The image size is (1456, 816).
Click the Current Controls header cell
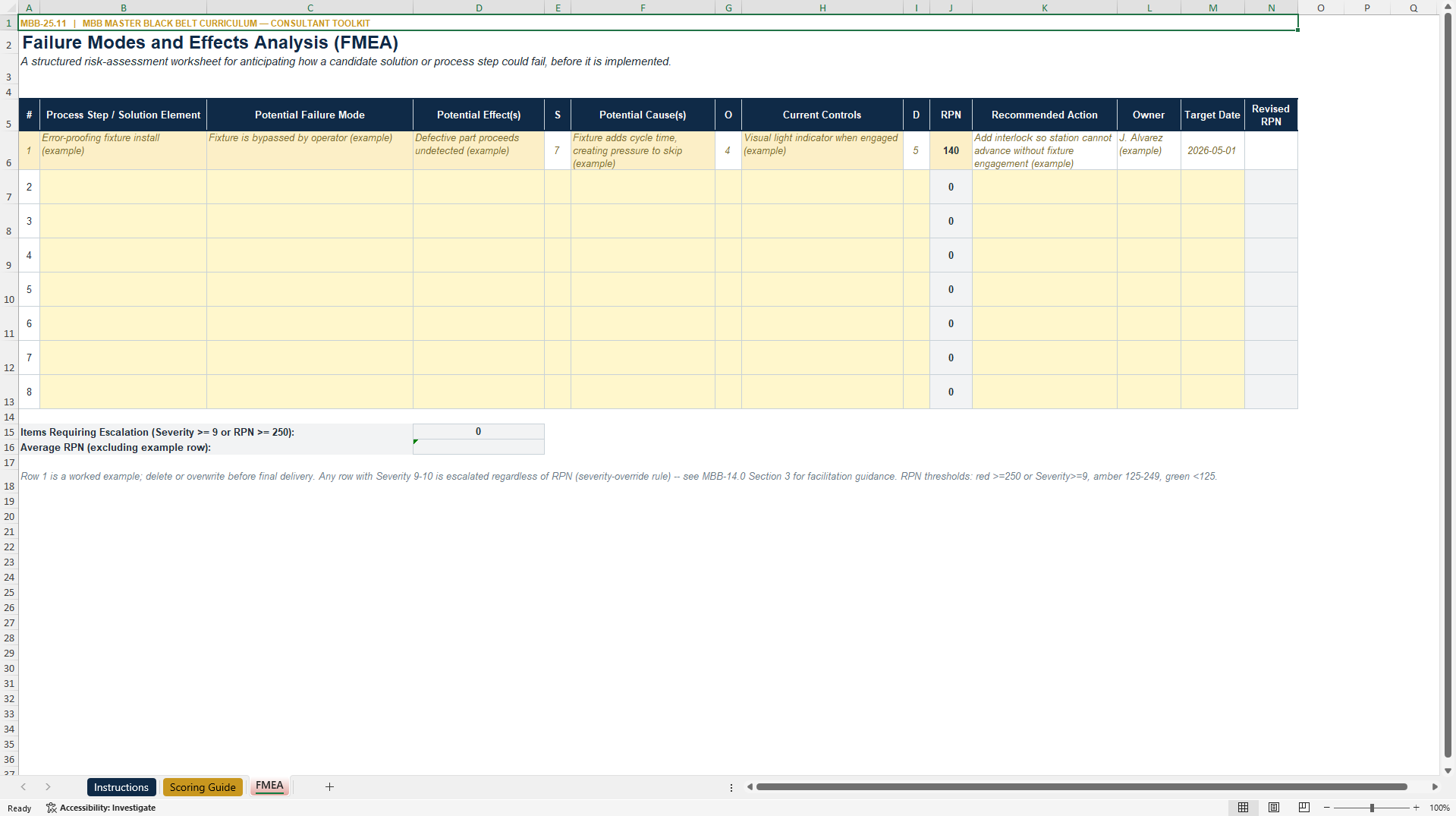(822, 115)
